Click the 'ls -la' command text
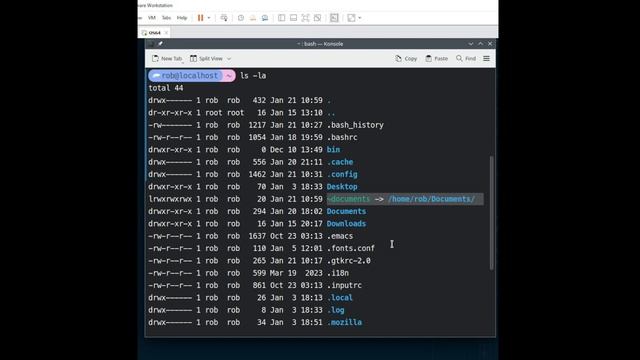Image resolution: width=640 pixels, height=360 pixels. pyautogui.click(x=253, y=76)
